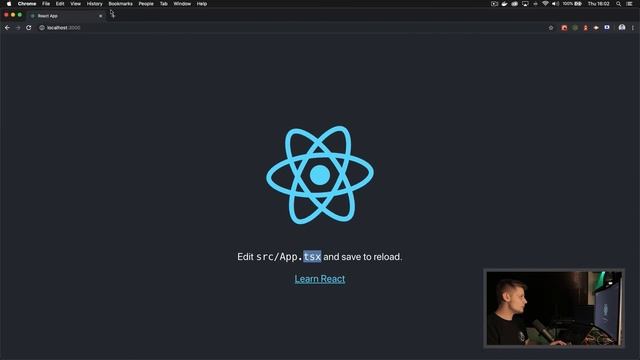
Task: Open the blue square extension icon
Action: coord(607,27)
